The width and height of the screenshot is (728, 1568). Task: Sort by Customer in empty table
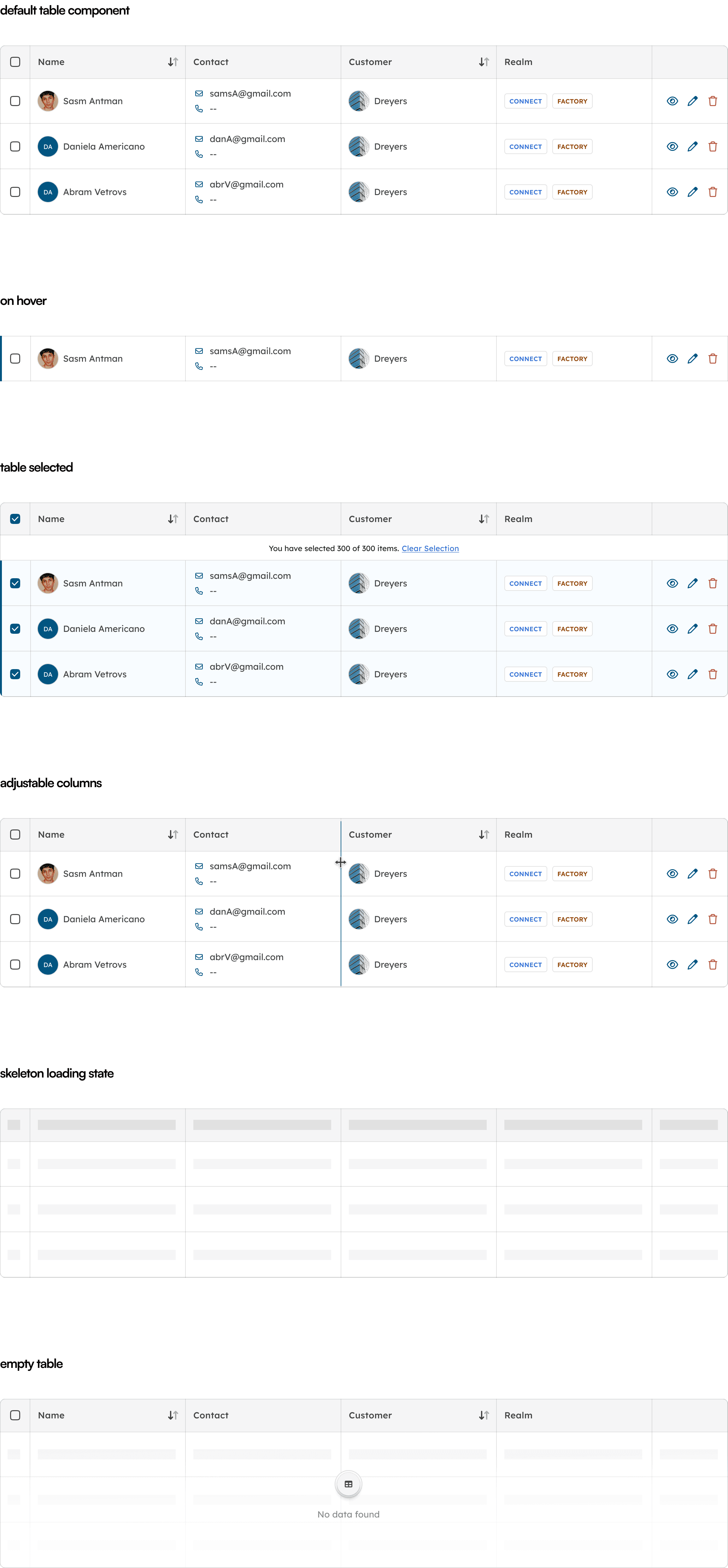(484, 1415)
